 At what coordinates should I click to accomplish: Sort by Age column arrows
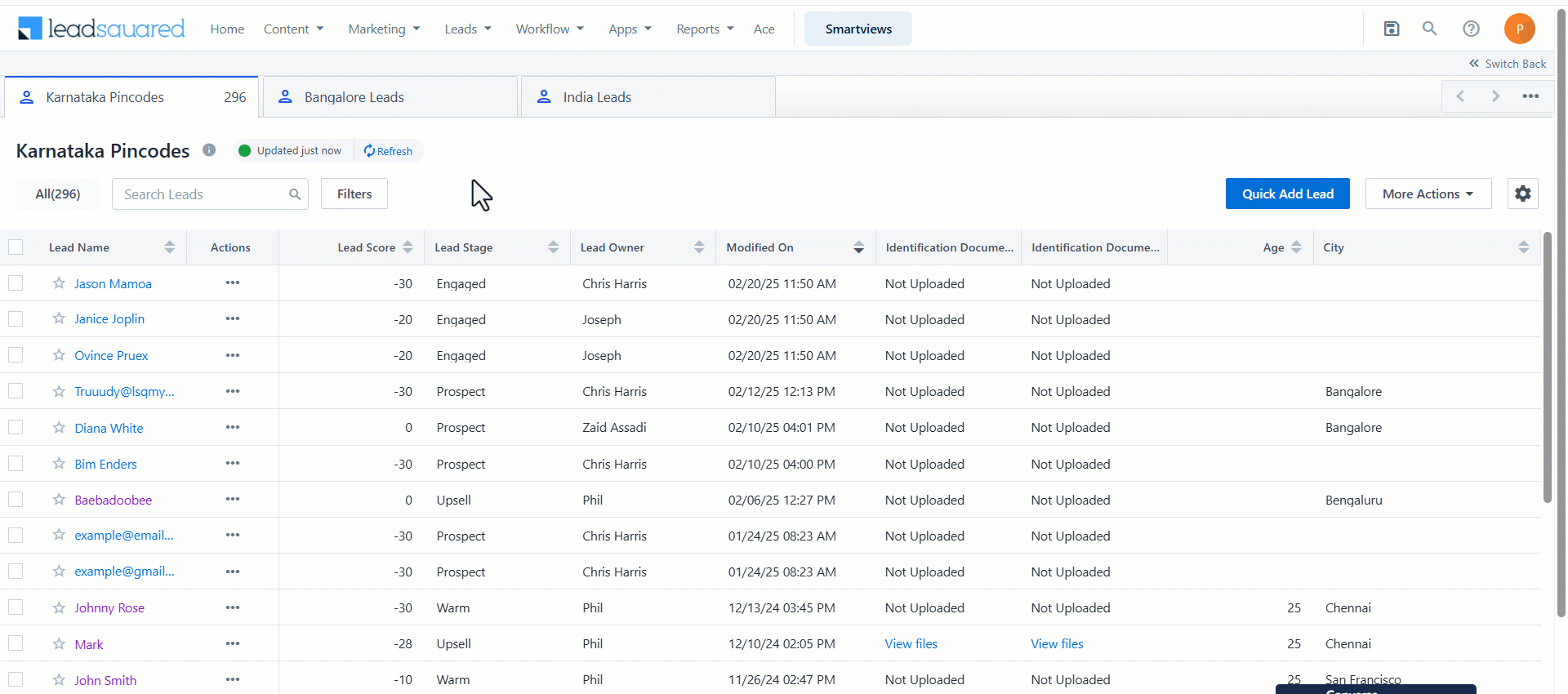tap(1296, 247)
